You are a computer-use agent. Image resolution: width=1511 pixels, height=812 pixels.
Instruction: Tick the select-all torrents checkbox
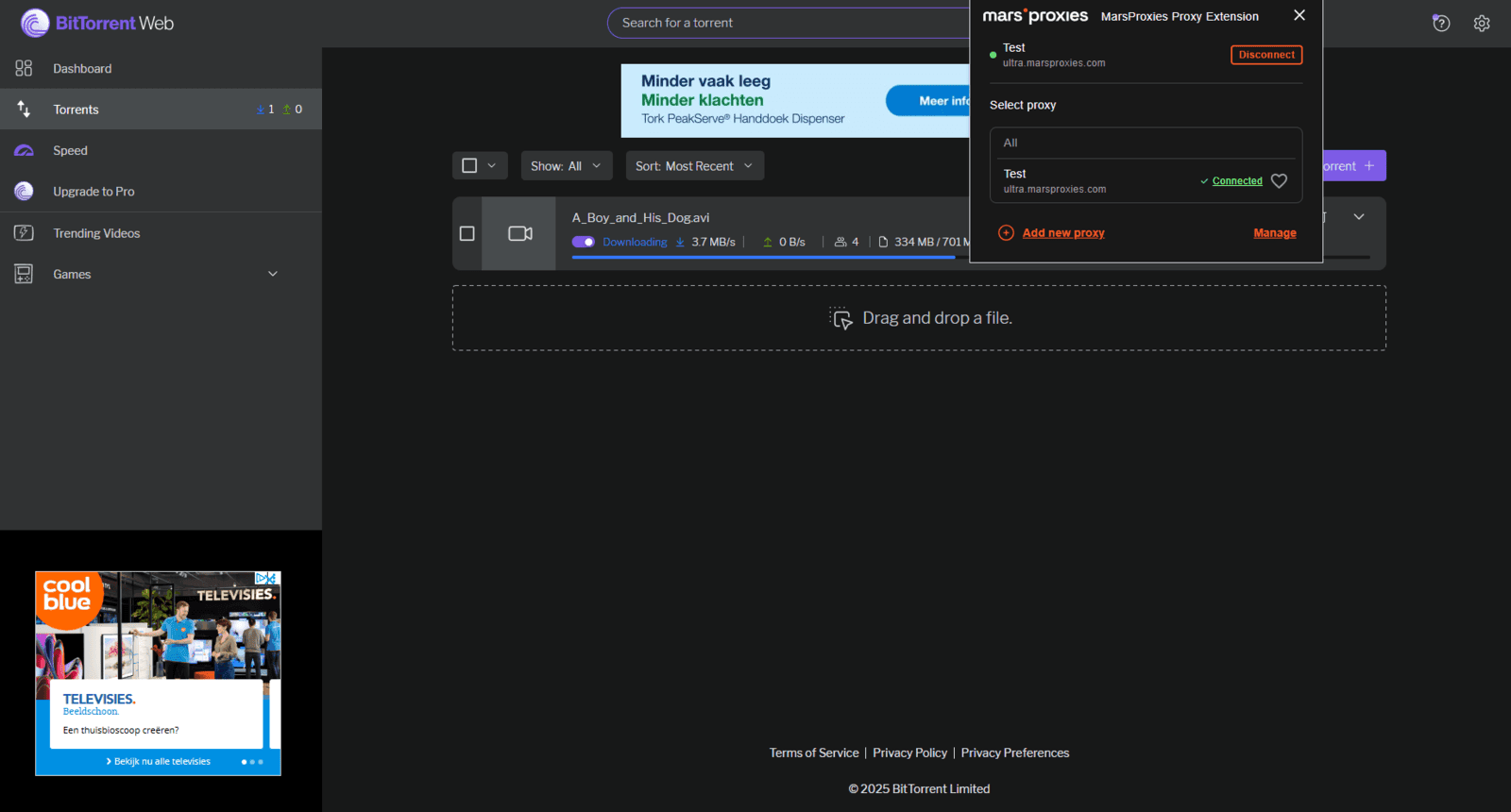coord(469,165)
